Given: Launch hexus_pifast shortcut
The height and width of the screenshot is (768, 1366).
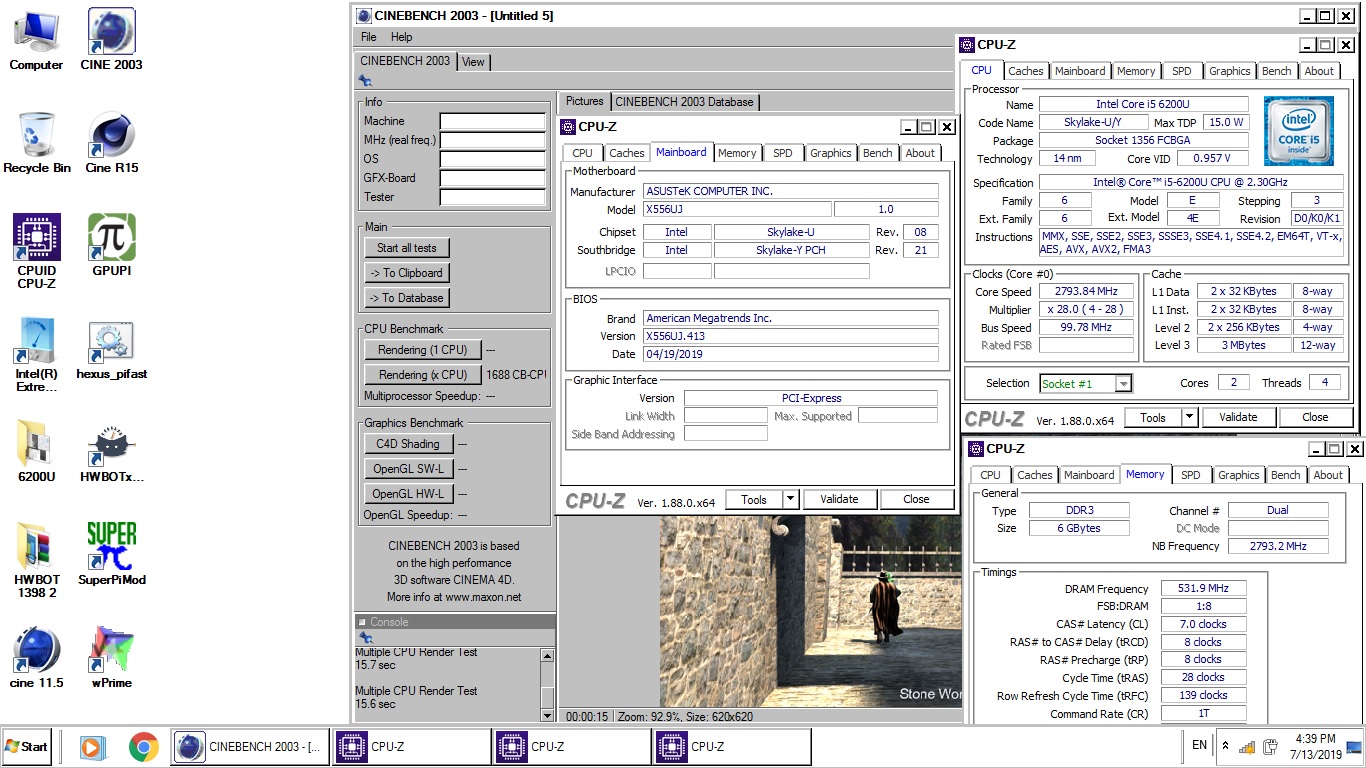Looking at the screenshot, I should click(111, 350).
